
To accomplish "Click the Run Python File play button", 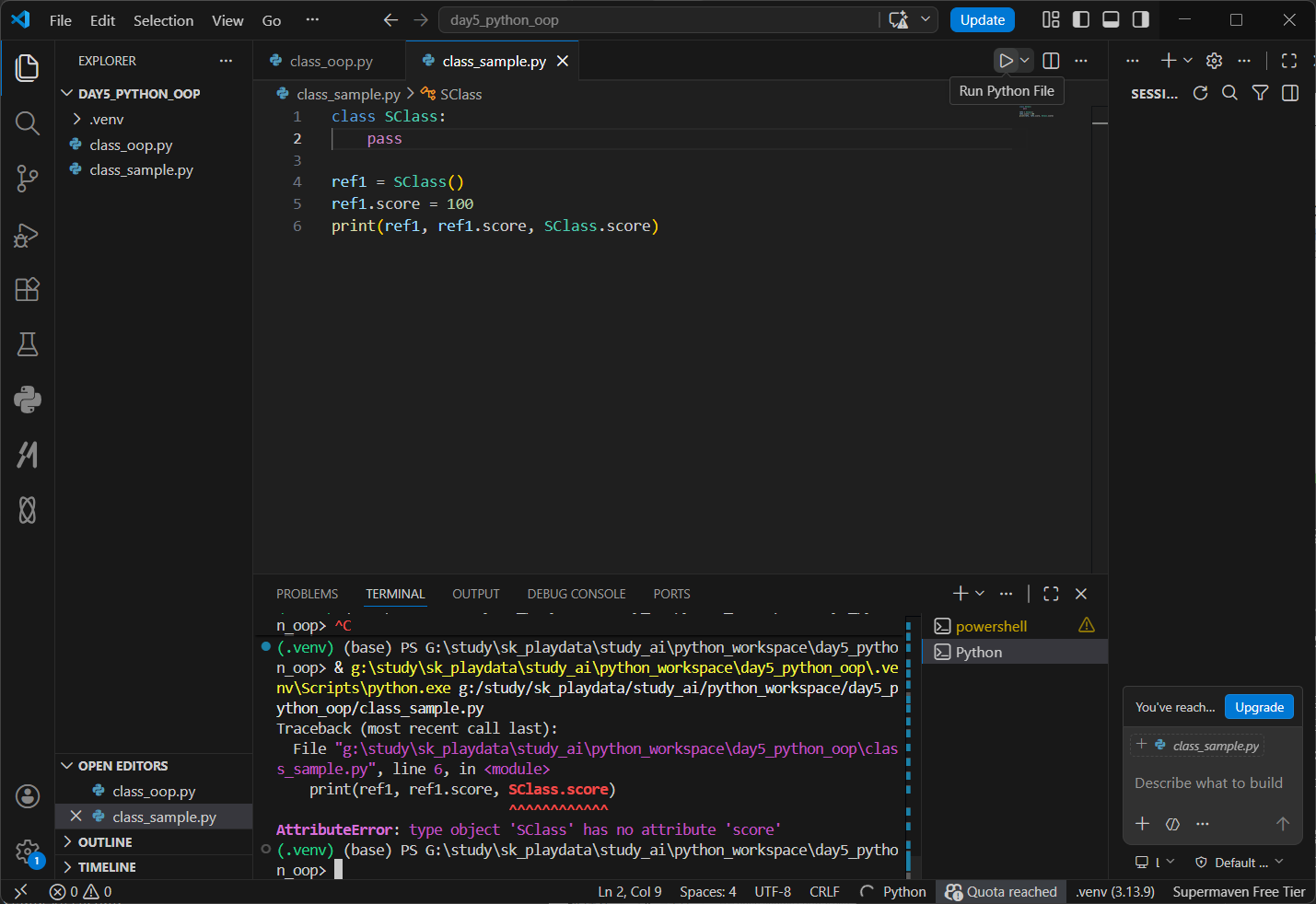I will click(x=1006, y=61).
